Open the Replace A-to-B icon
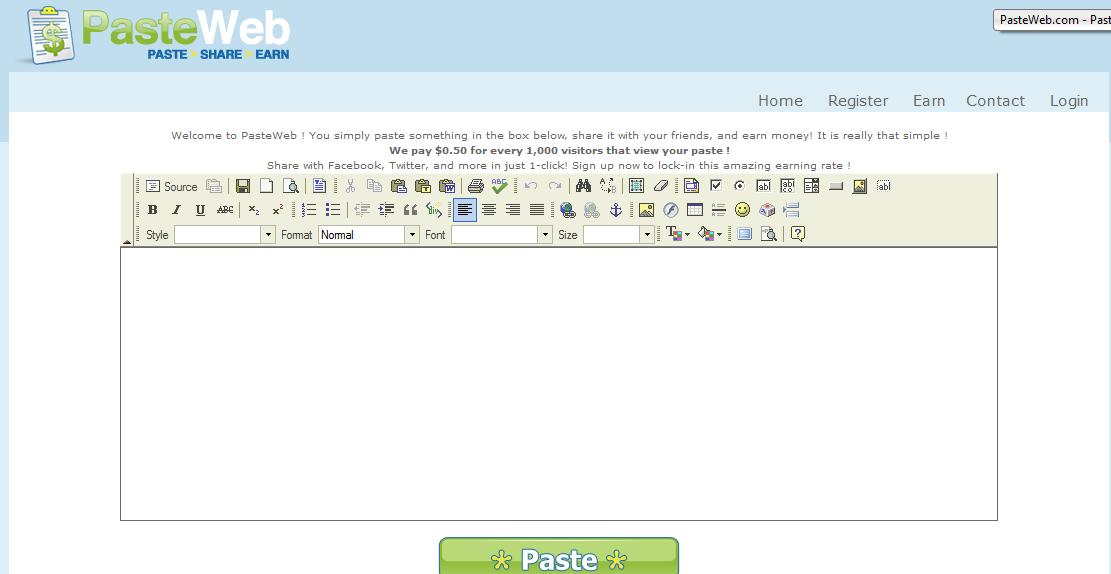1111x574 pixels. 607,186
